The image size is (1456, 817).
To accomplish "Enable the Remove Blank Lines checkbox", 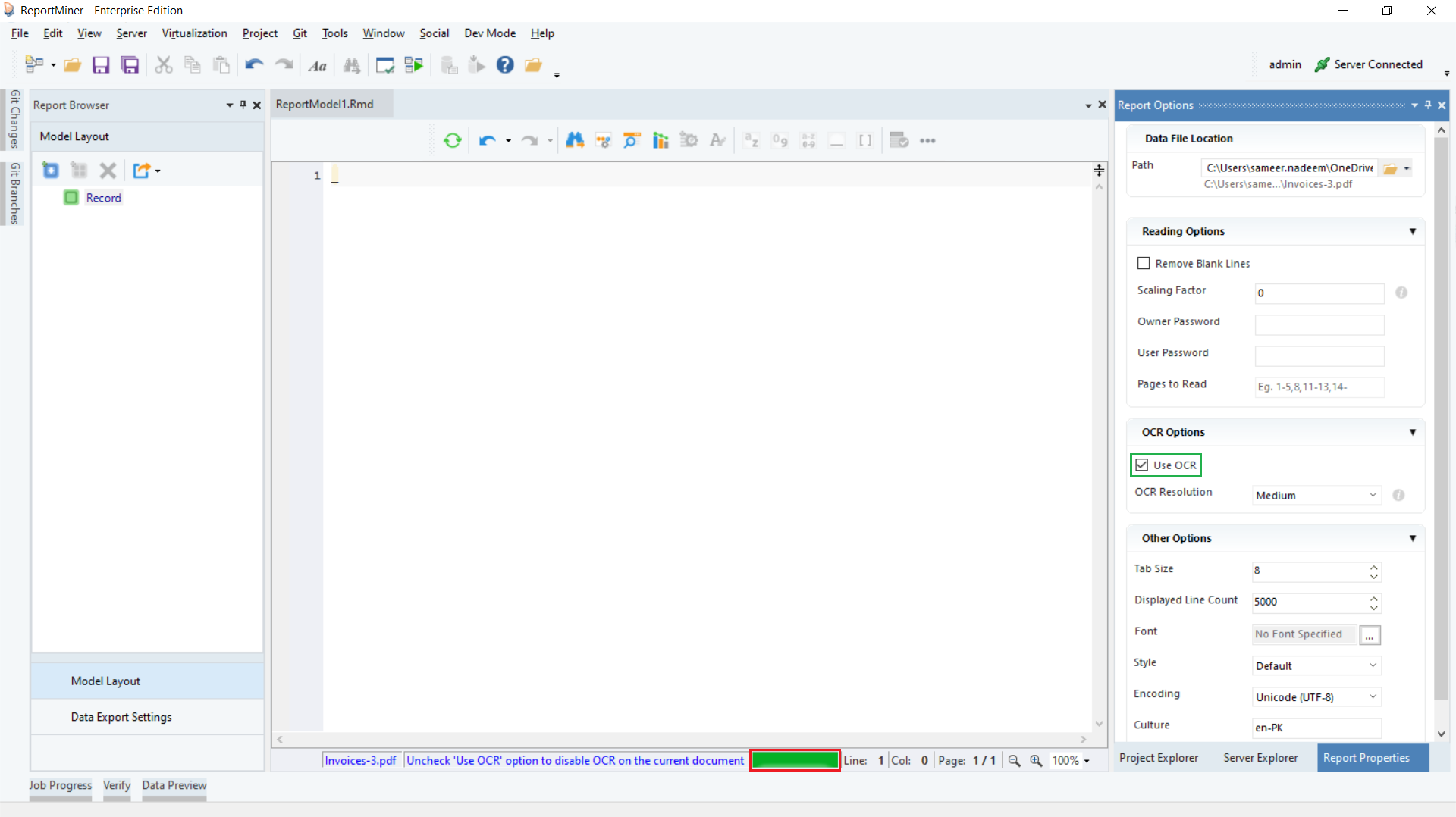I will click(1144, 263).
